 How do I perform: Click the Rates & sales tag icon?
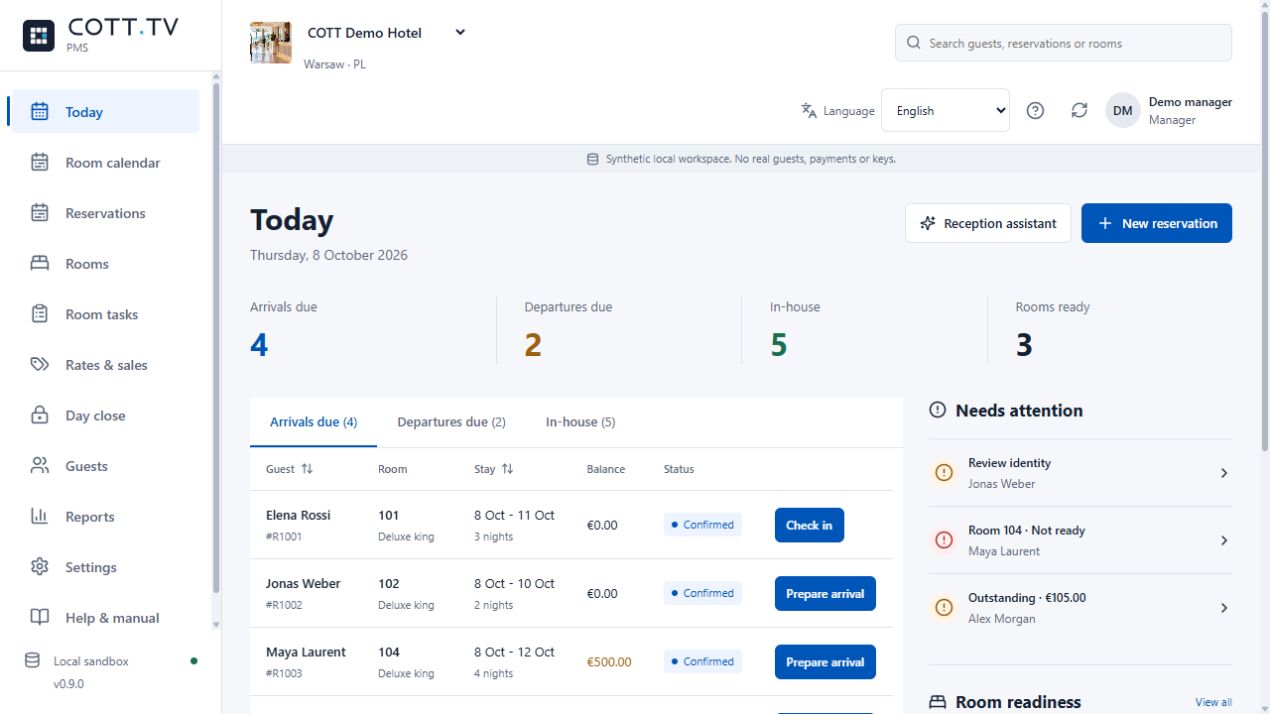coord(40,365)
